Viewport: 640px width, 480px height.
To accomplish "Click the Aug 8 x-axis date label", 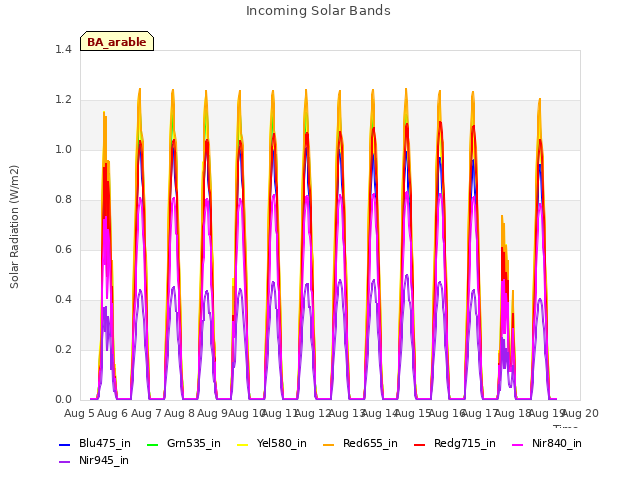I will (x=180, y=413).
